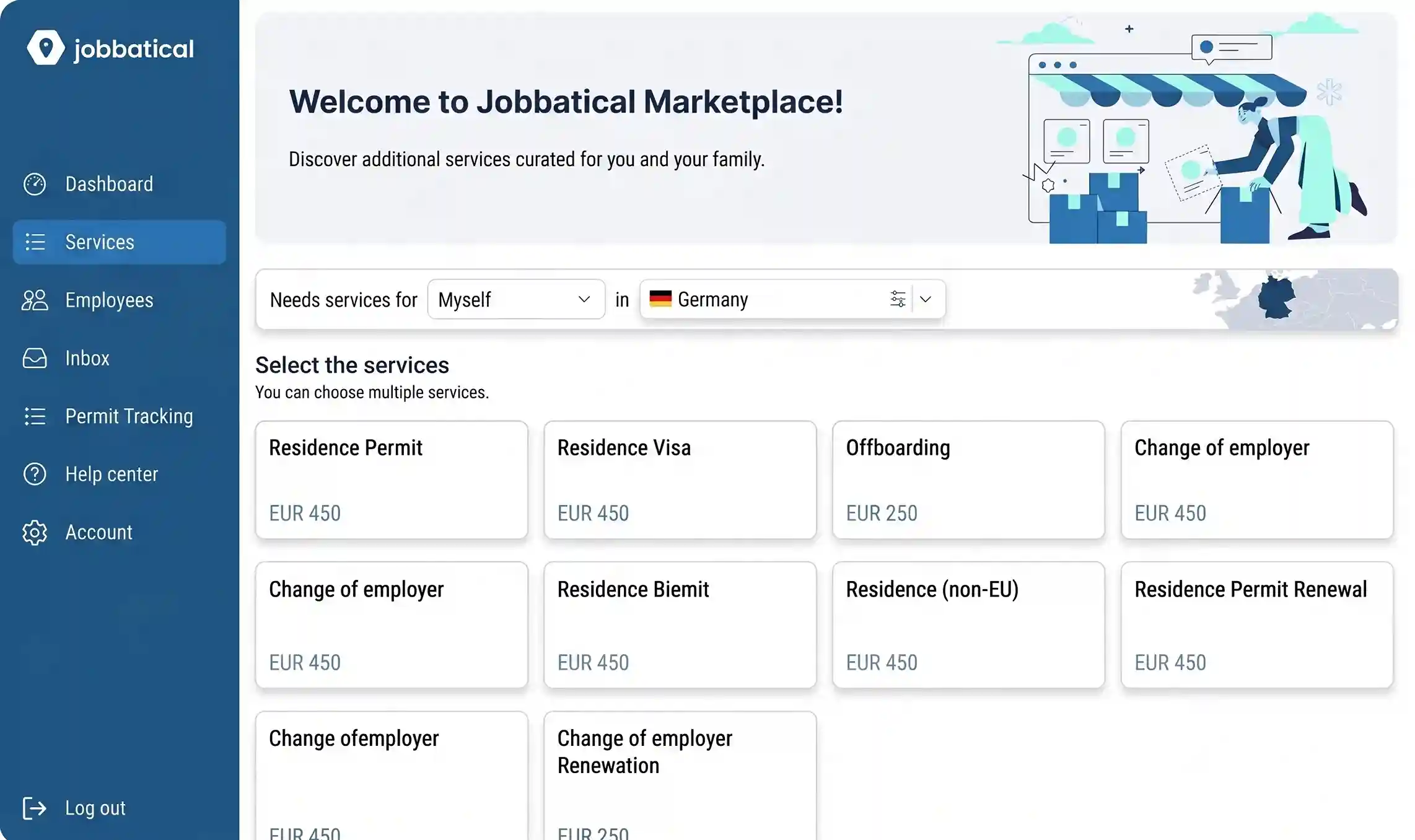Select the Employees people icon
1415x840 pixels.
click(35, 300)
